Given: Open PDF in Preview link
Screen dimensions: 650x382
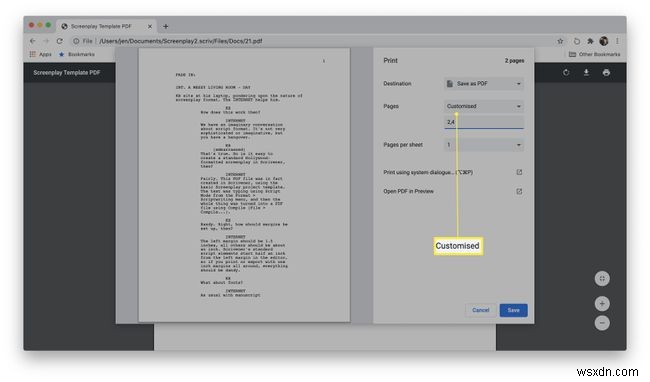Looking at the screenshot, I should 452,191.
